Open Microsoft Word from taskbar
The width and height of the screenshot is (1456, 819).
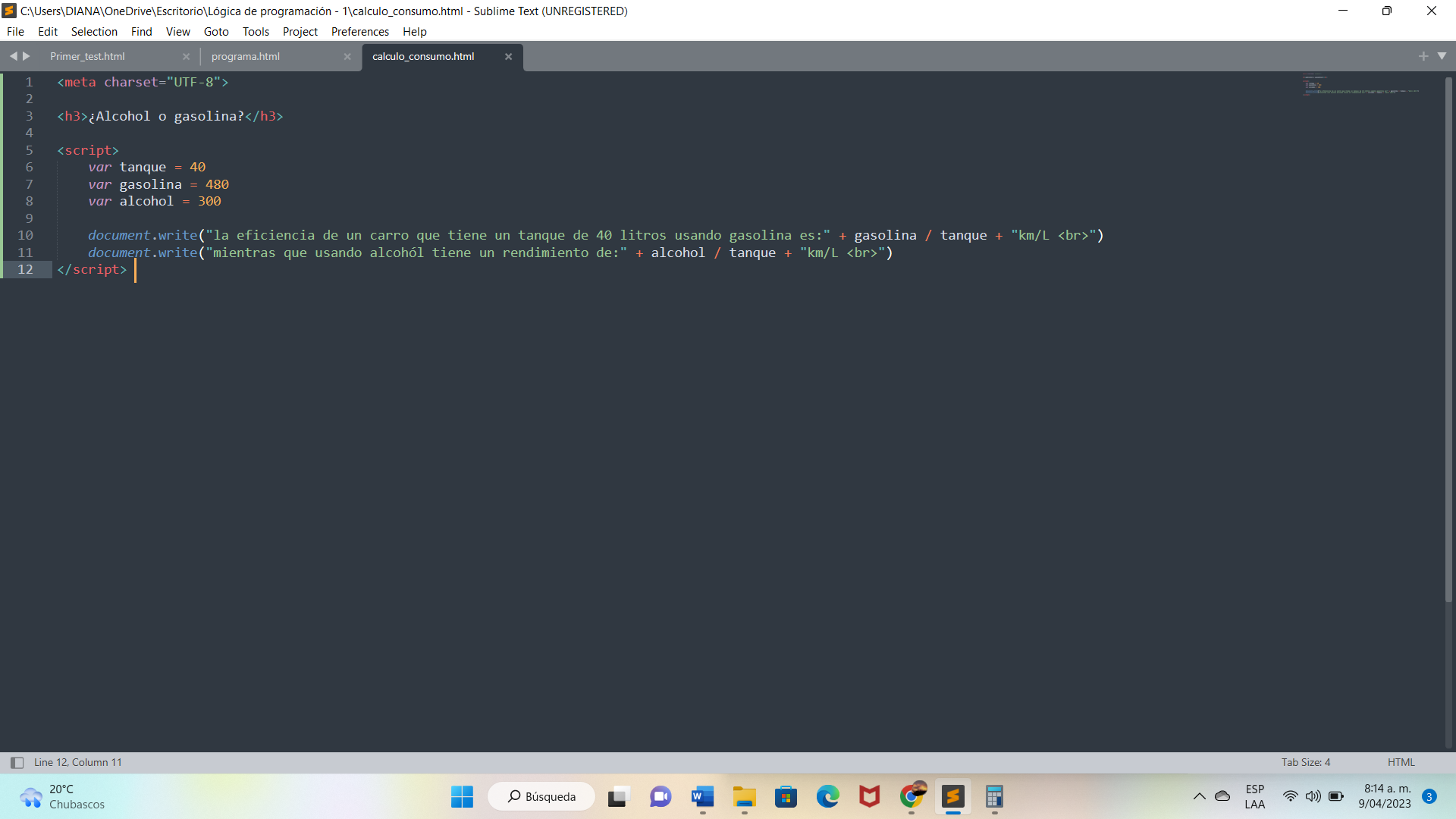[x=702, y=796]
